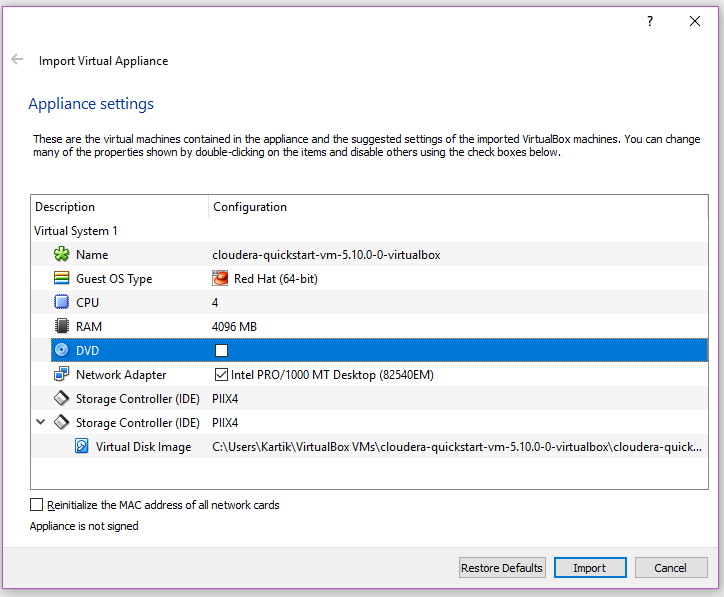Click the RAM memory icon
The image size is (724, 597).
[x=61, y=327]
